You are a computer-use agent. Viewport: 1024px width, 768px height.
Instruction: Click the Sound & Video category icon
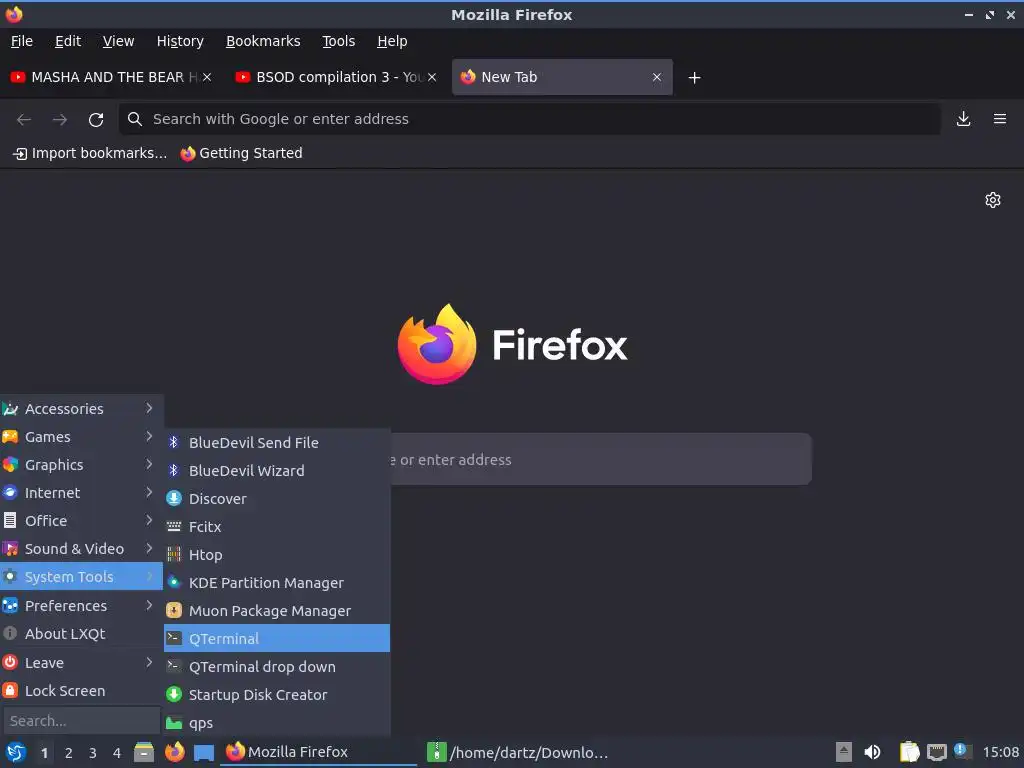tap(10, 549)
